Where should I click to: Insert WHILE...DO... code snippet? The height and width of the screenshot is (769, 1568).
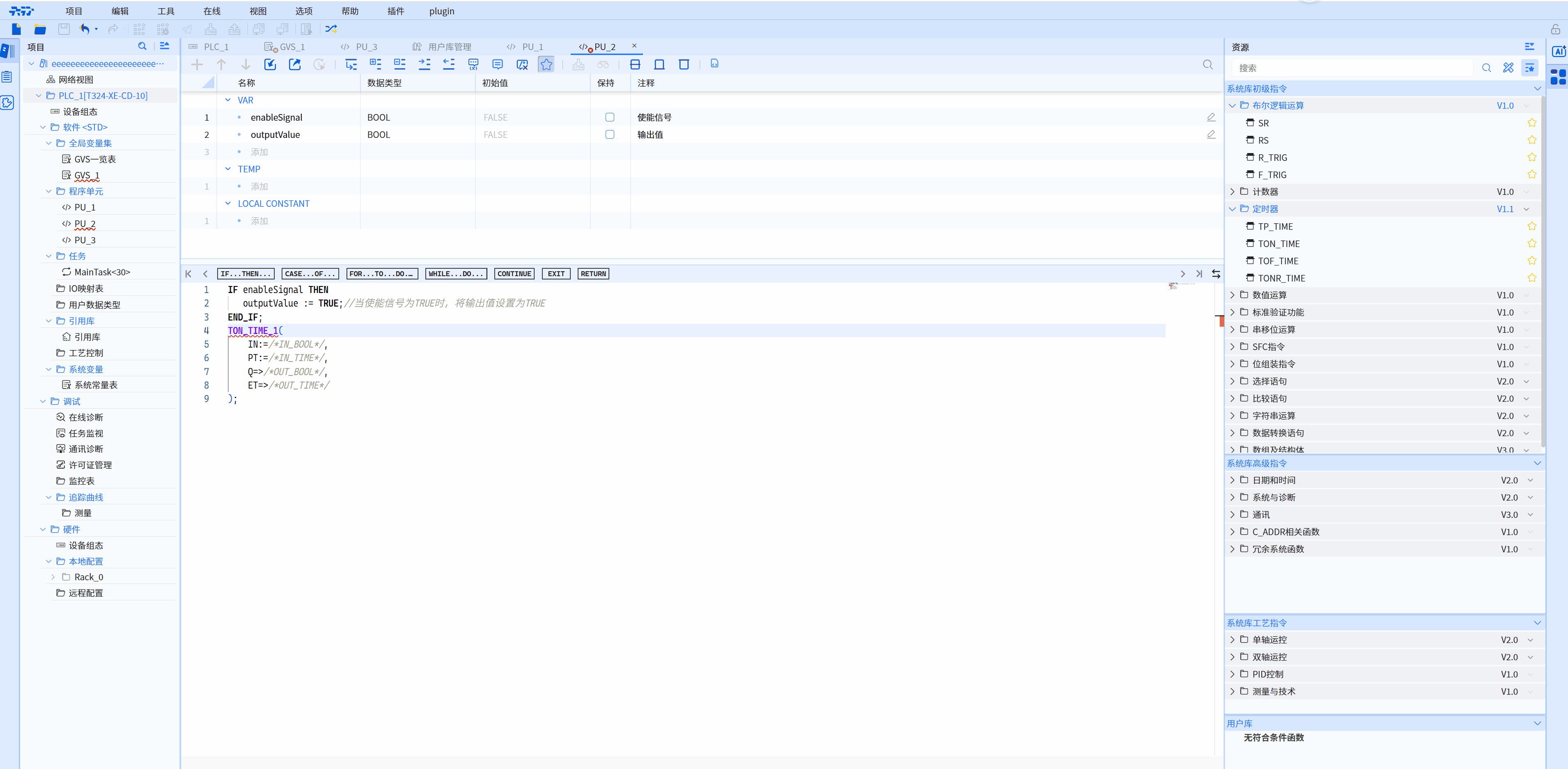(455, 274)
